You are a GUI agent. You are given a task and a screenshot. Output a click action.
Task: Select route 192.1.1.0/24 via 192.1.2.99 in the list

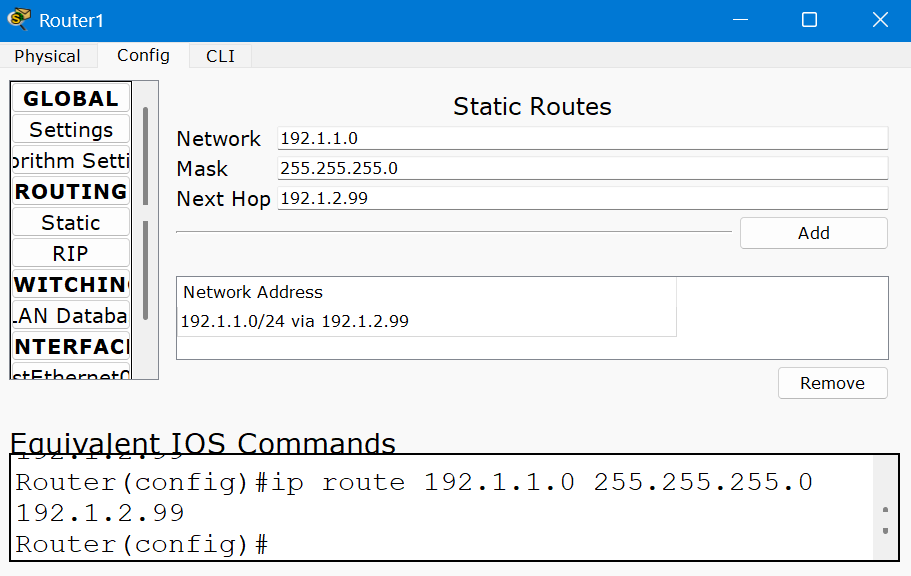(x=295, y=322)
